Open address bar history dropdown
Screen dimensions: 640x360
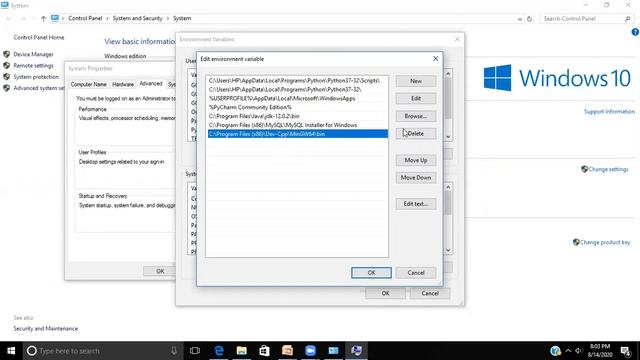[x=520, y=19]
